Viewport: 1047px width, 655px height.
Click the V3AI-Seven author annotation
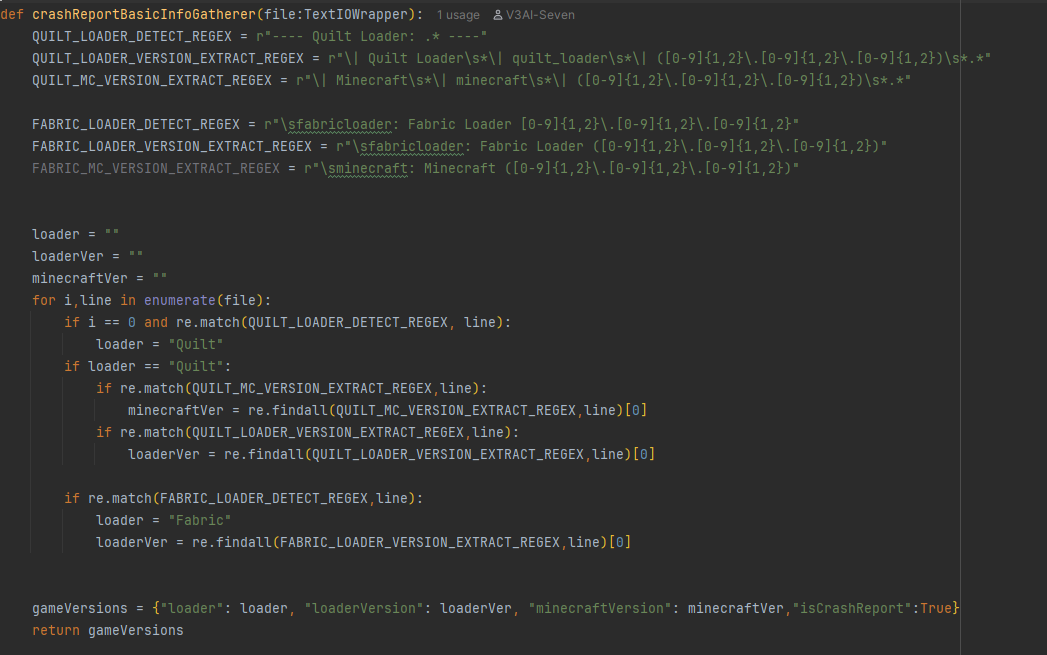[541, 15]
